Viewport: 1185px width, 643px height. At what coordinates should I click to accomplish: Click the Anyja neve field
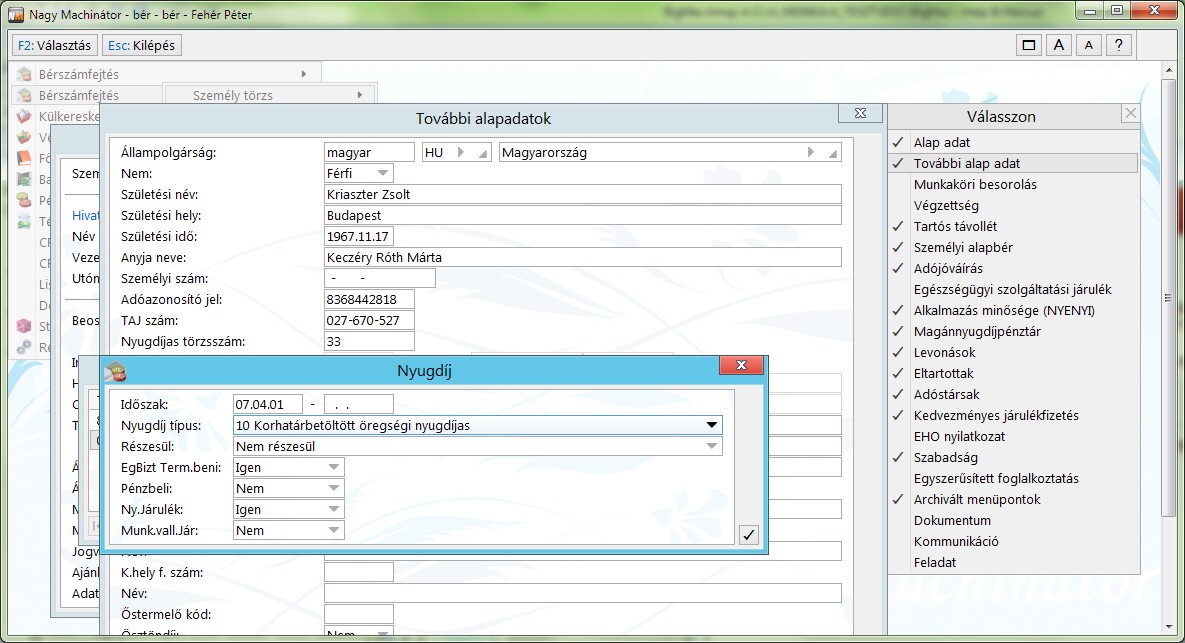(x=583, y=258)
